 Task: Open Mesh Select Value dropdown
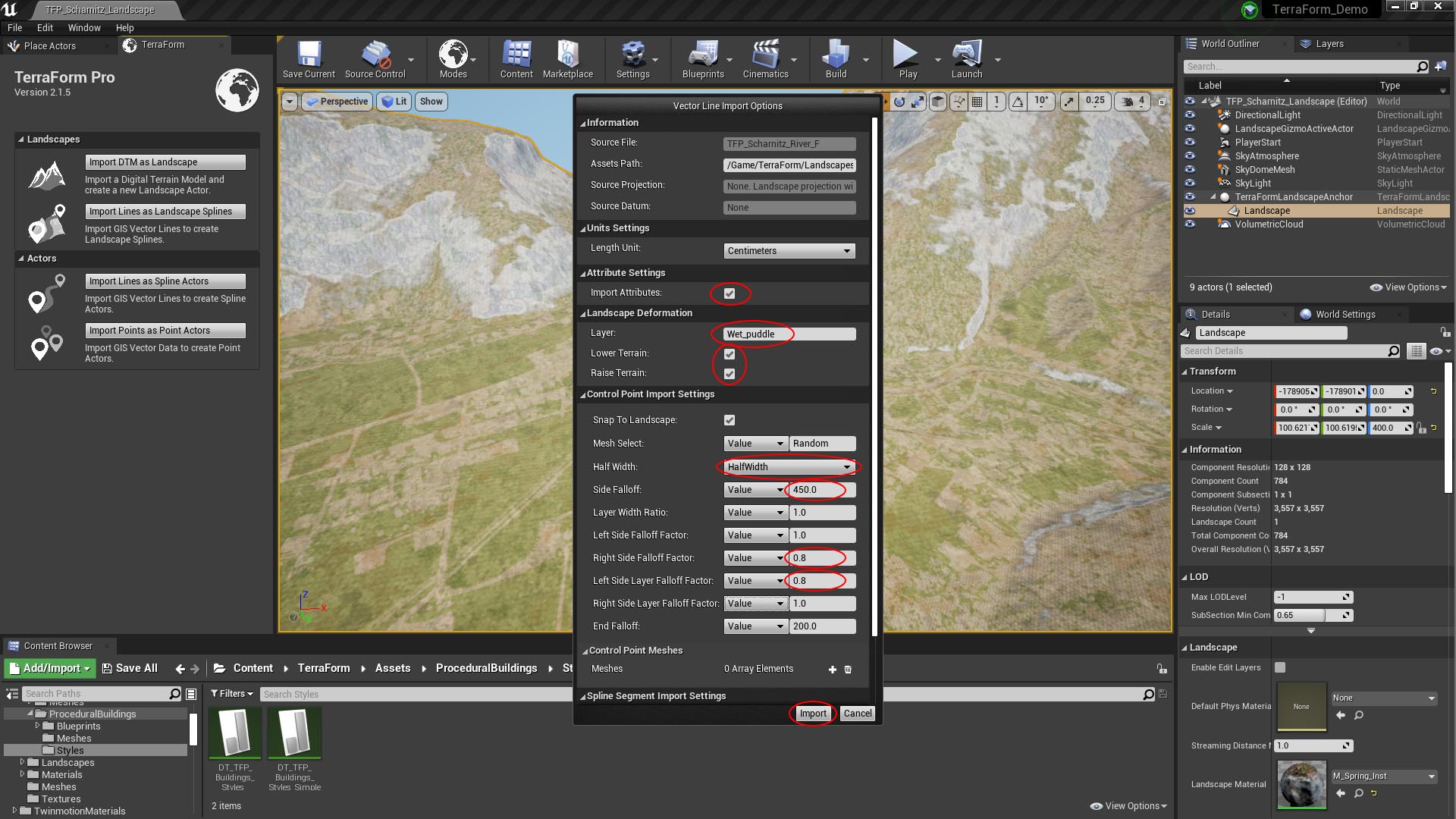756,444
